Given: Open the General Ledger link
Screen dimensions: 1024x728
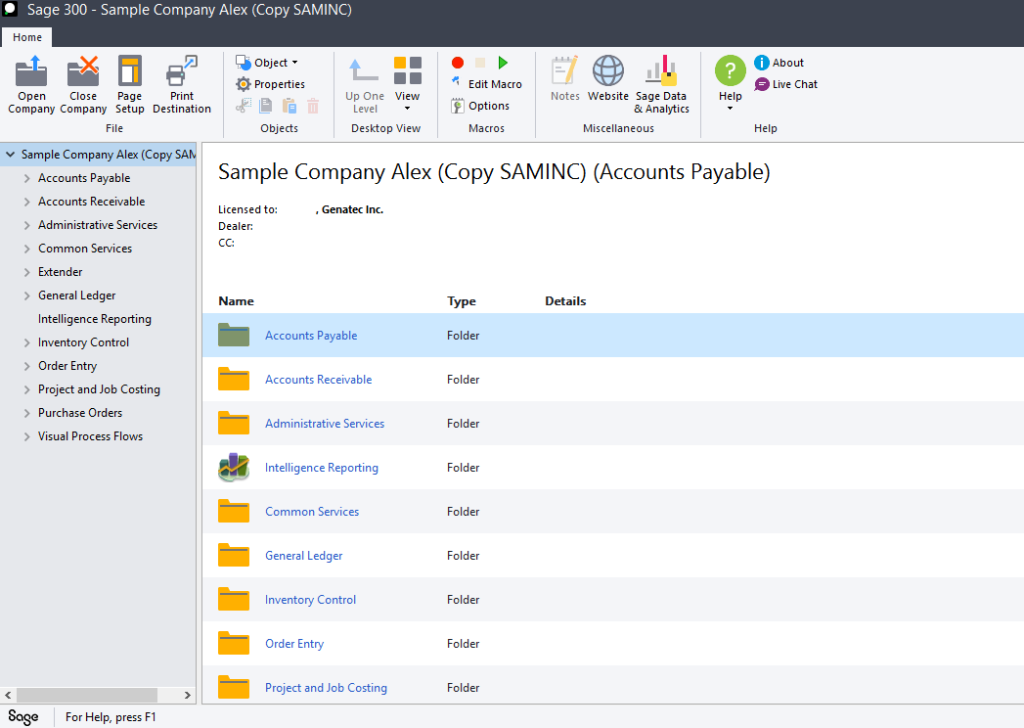Looking at the screenshot, I should (x=304, y=556).
